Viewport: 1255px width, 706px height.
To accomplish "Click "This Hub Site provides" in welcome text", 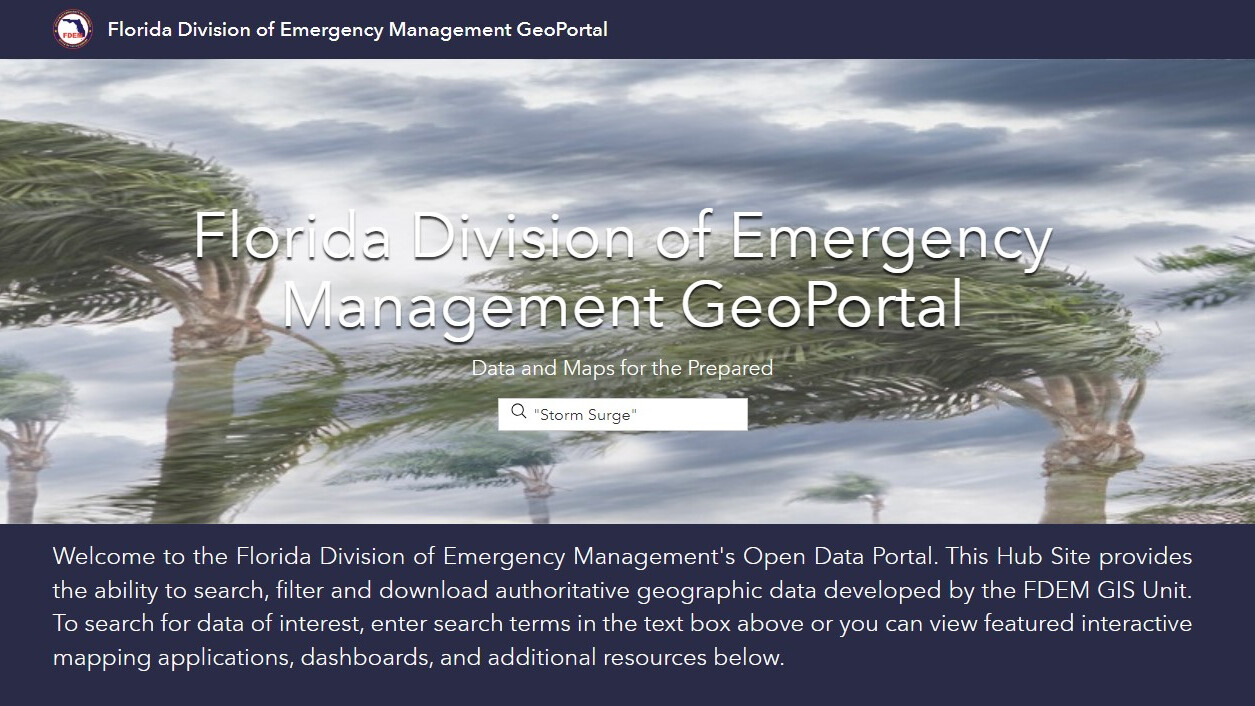I will 1069,556.
